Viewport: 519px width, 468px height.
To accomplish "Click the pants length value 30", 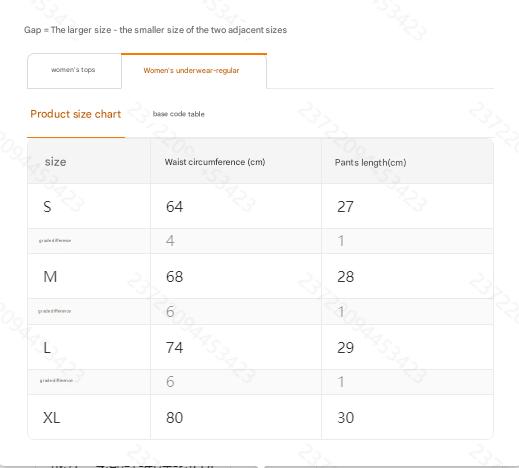I will tap(345, 418).
